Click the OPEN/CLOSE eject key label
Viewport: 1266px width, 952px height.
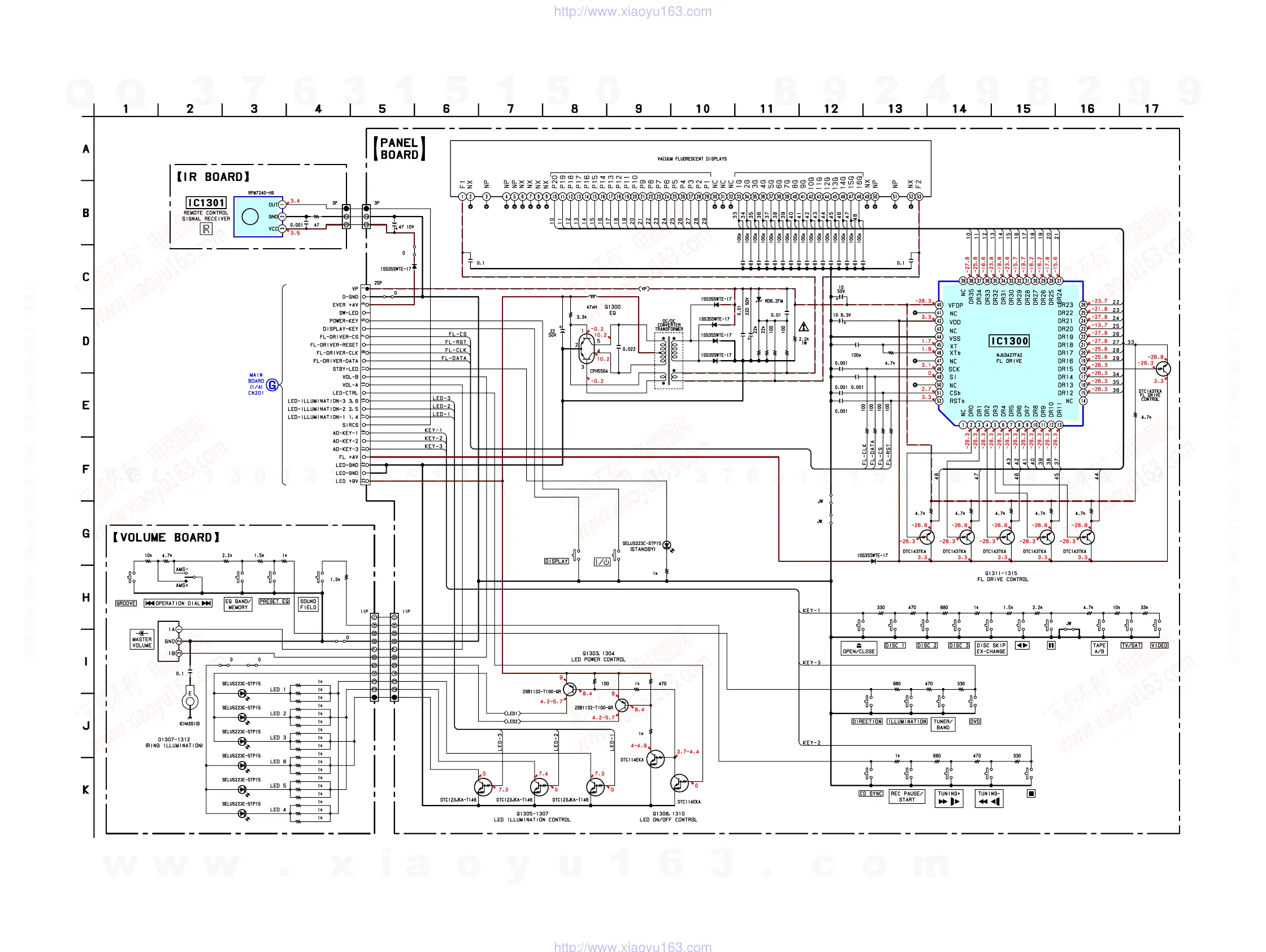(x=859, y=648)
